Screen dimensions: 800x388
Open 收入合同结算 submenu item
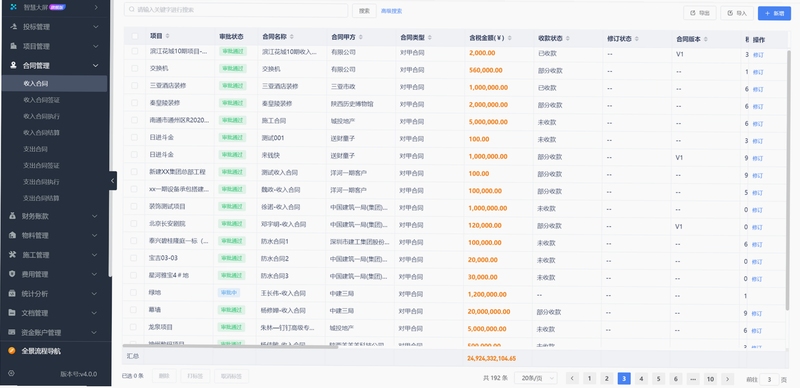(42, 132)
